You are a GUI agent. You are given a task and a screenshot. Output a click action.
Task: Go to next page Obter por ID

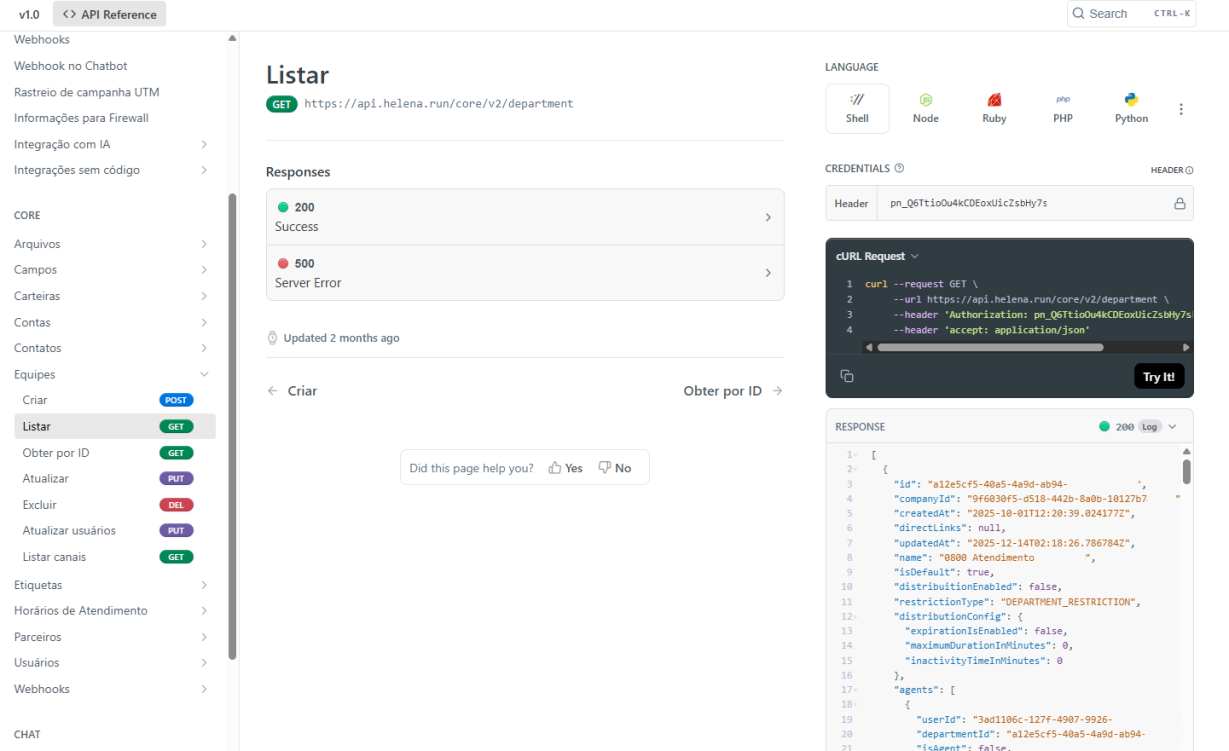[x=732, y=391]
